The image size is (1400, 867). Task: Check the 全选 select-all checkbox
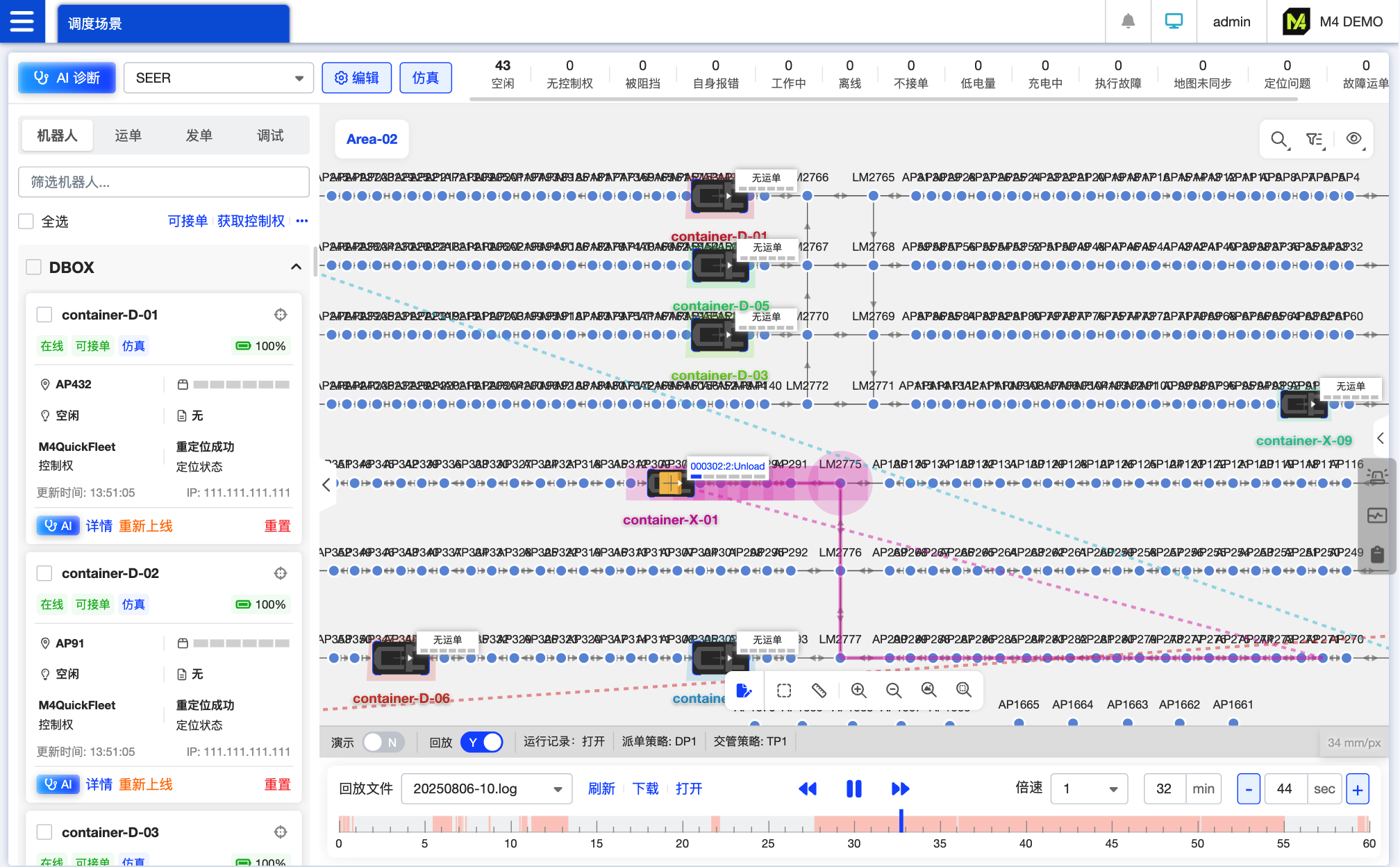point(26,222)
